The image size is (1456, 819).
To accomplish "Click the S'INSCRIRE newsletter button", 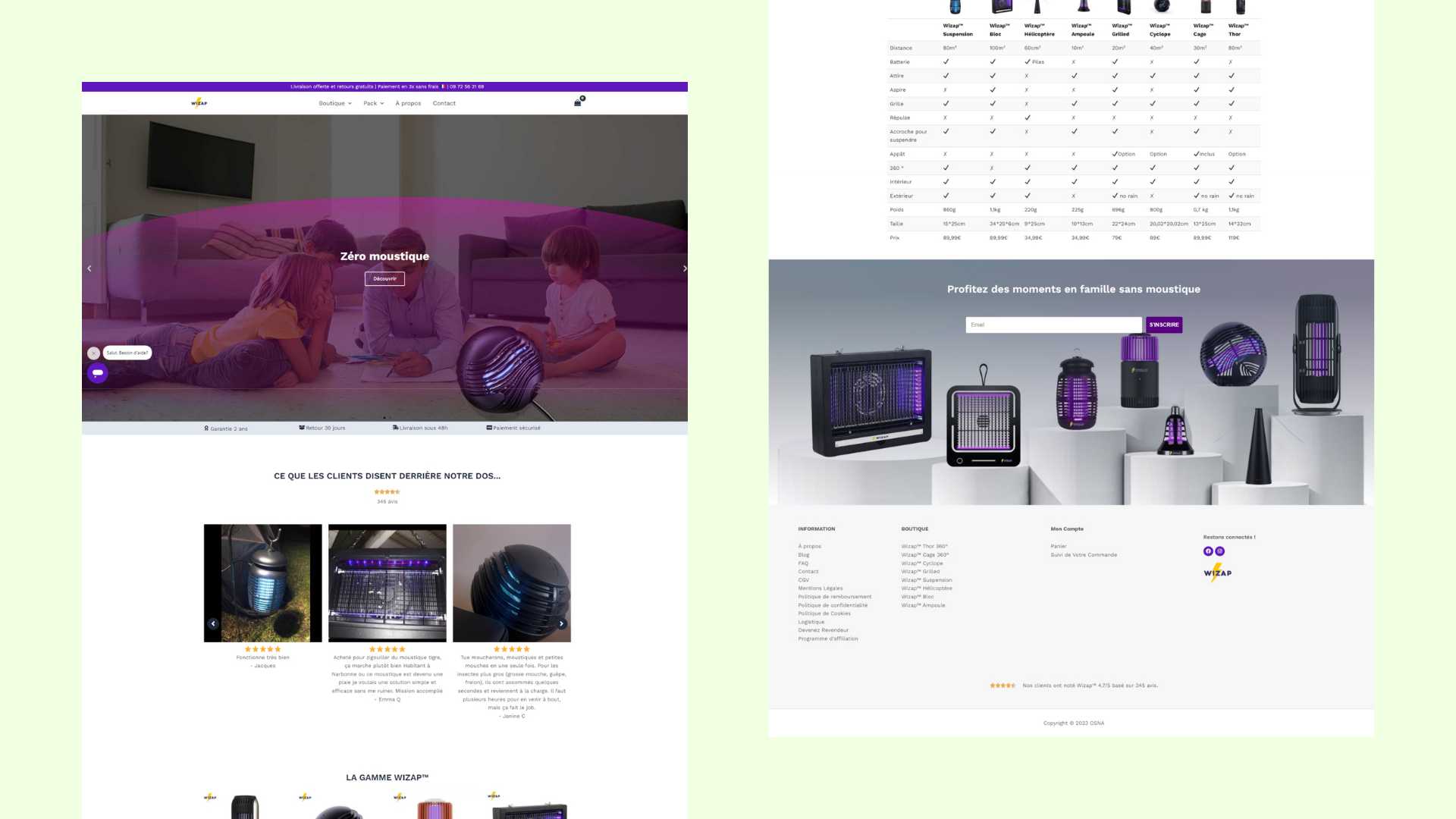I will pos(1164,325).
